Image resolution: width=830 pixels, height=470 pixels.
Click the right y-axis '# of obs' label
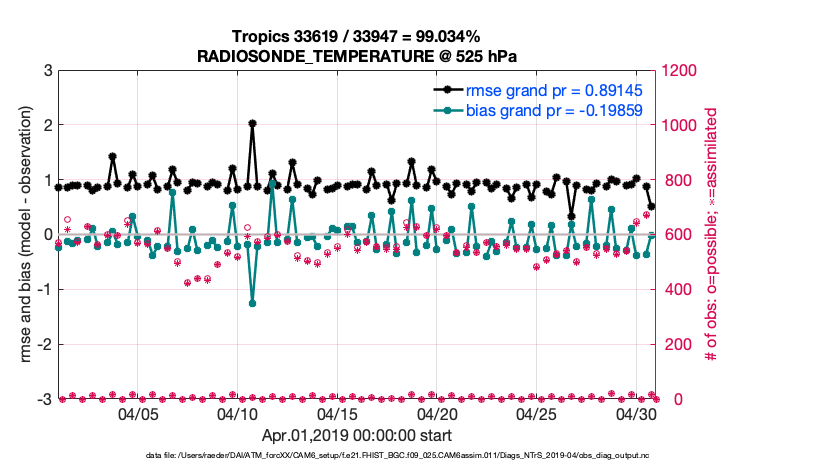[712, 235]
